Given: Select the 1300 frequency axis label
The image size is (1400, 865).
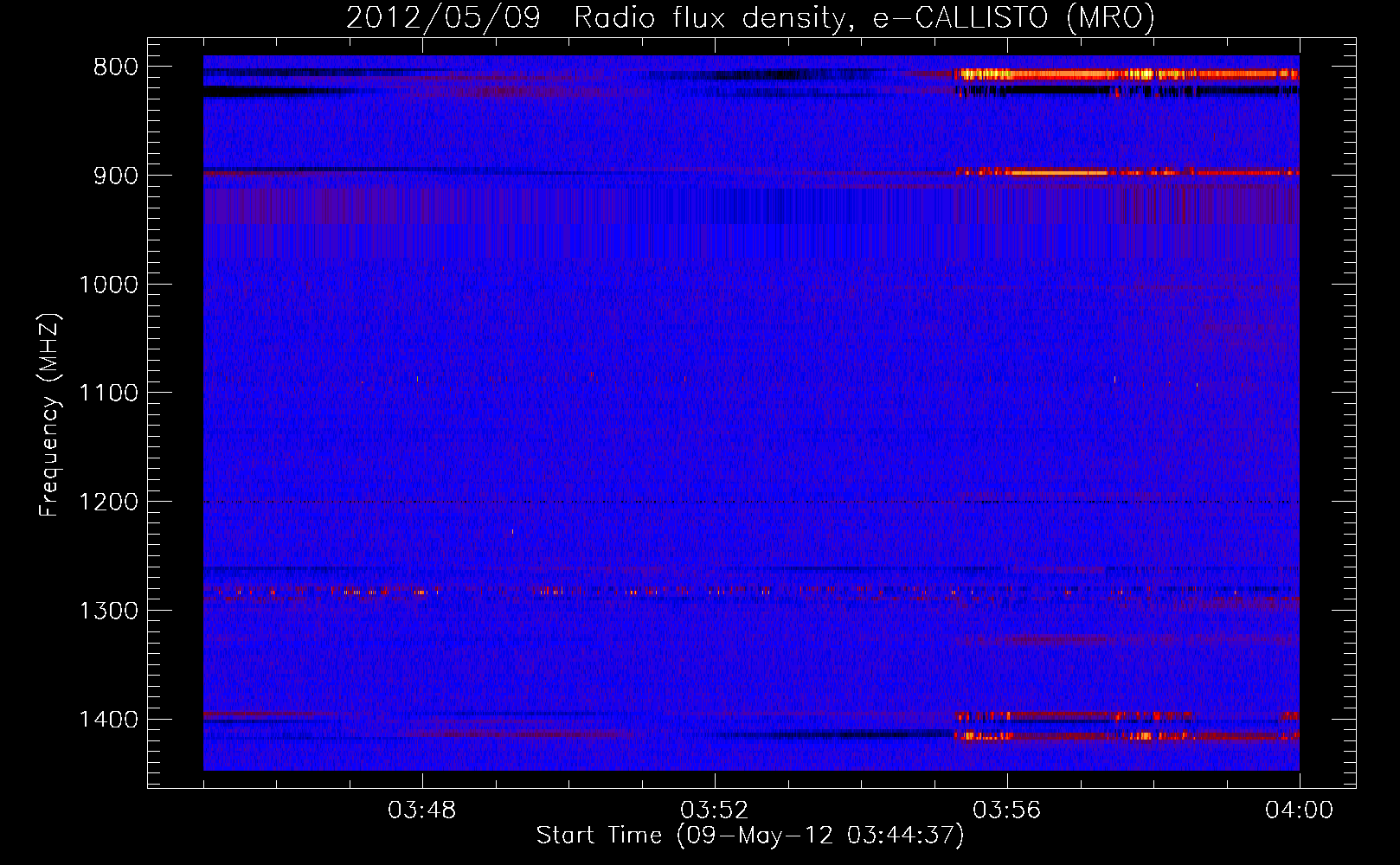Looking at the screenshot, I should (108, 611).
